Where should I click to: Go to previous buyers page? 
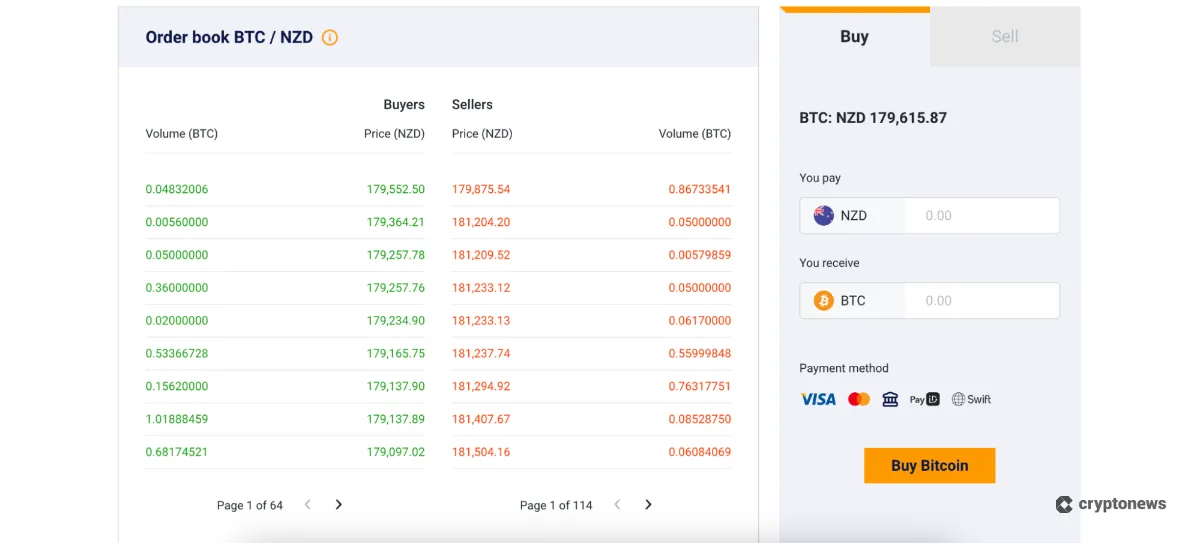pyautogui.click(x=308, y=505)
